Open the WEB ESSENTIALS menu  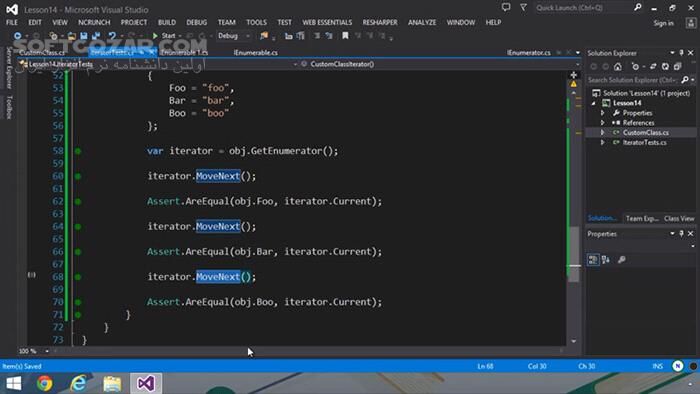(x=327, y=22)
